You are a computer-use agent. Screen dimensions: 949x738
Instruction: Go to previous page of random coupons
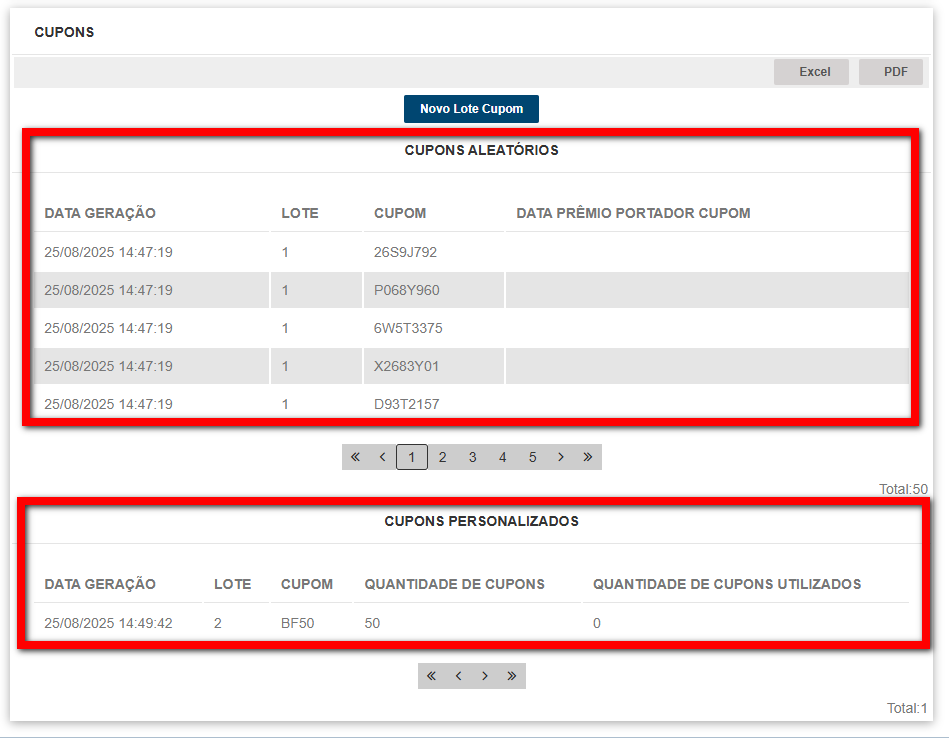[382, 457]
